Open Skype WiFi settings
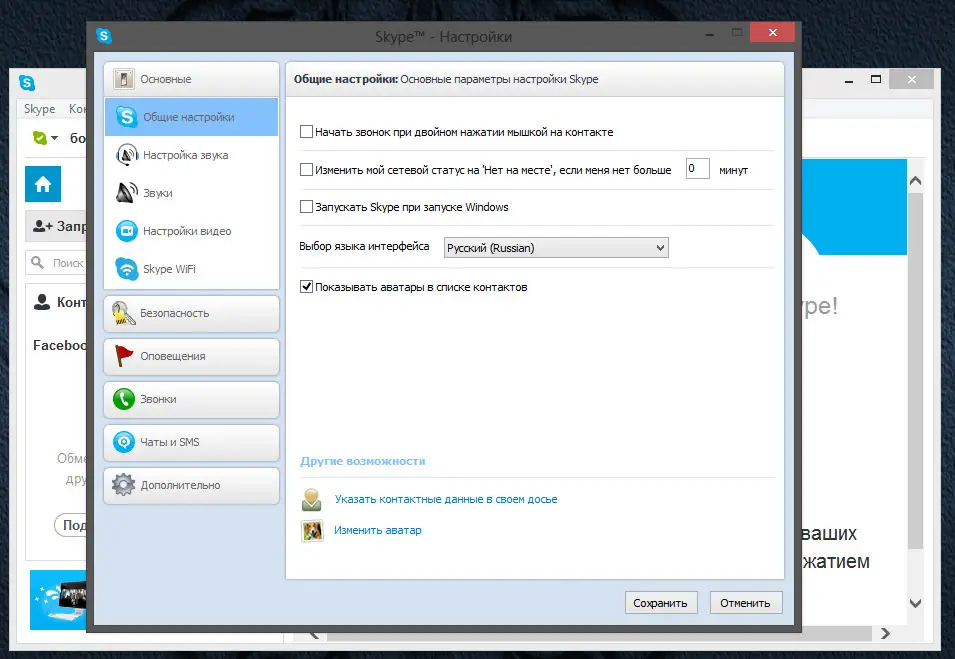Screen dimensions: 955x659 [191, 269]
